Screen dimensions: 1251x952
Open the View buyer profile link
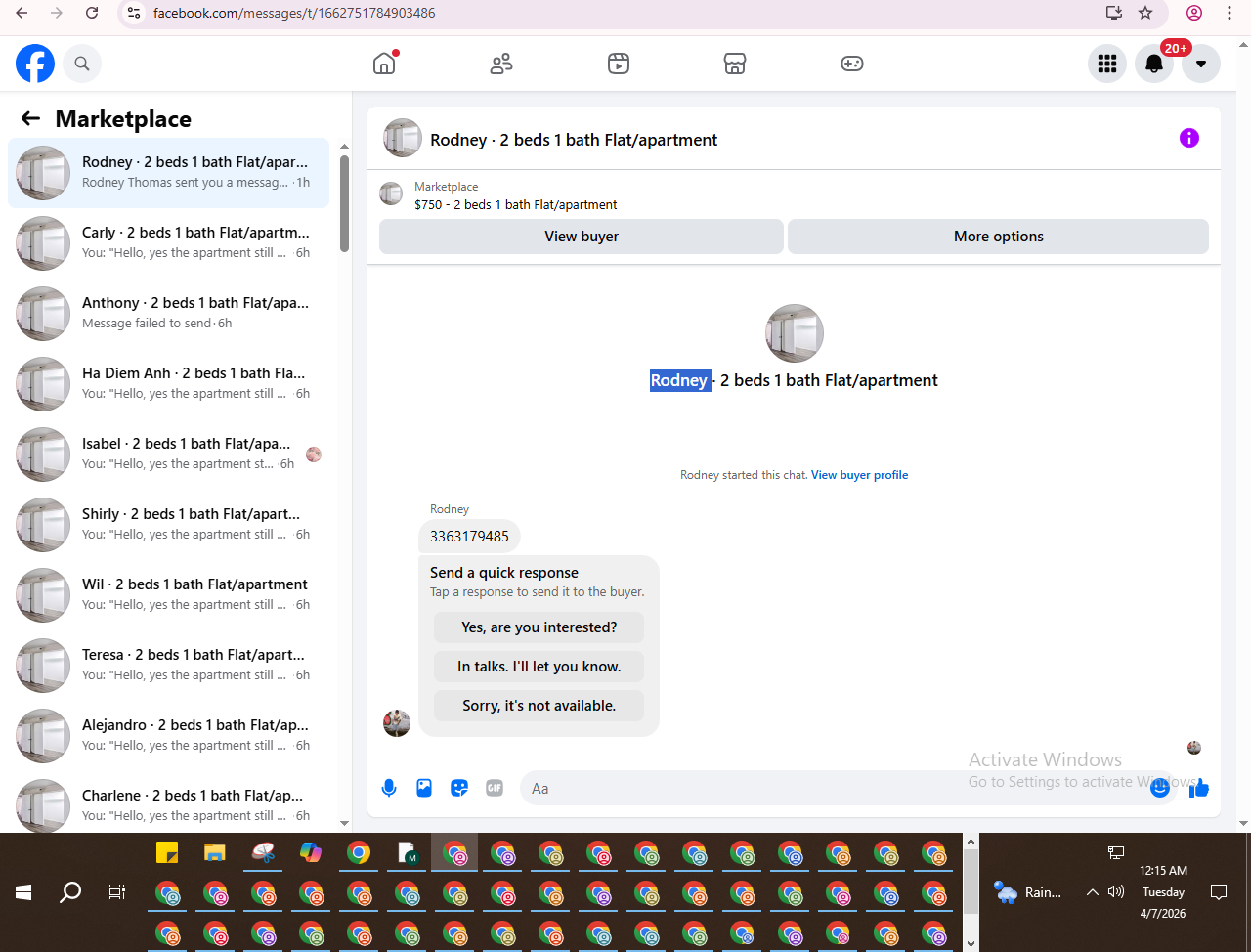click(x=859, y=475)
